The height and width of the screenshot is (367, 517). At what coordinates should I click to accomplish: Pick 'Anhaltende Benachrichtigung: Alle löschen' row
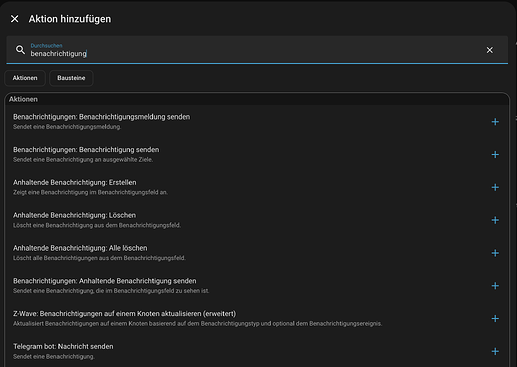(x=257, y=253)
